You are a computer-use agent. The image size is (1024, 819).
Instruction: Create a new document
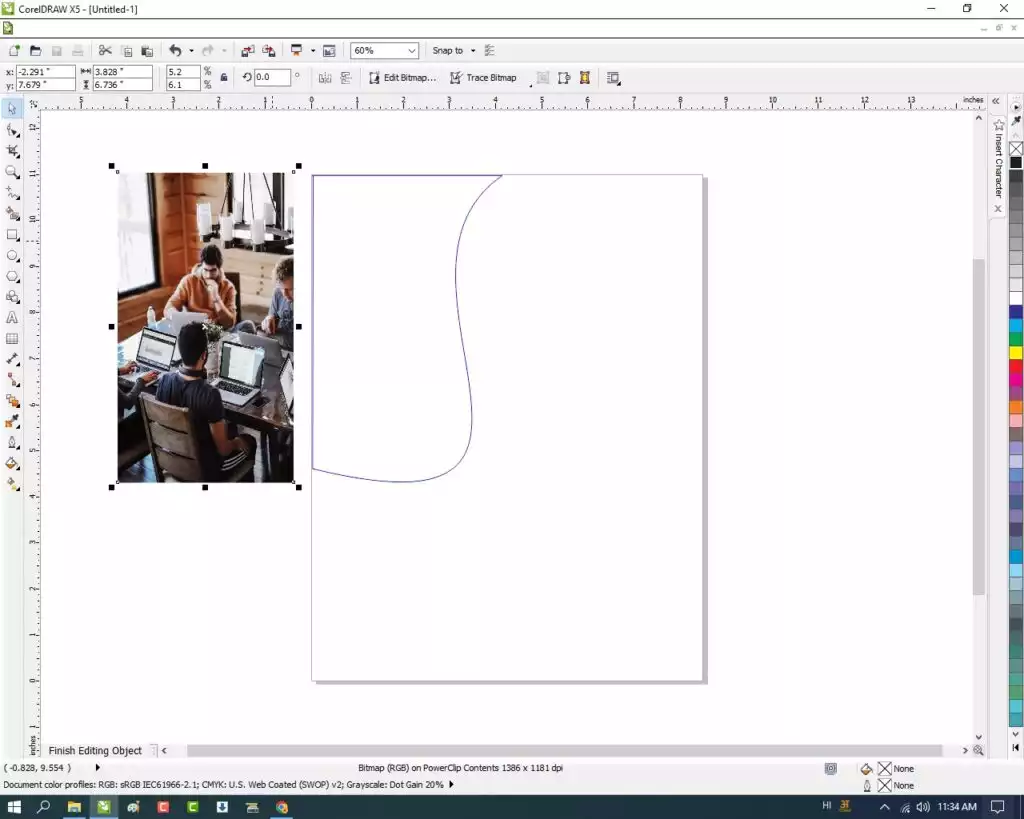pyautogui.click(x=14, y=50)
